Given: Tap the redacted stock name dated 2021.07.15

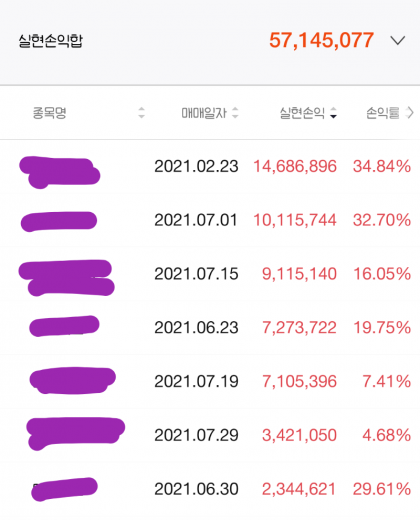Looking at the screenshot, I should [x=67, y=278].
